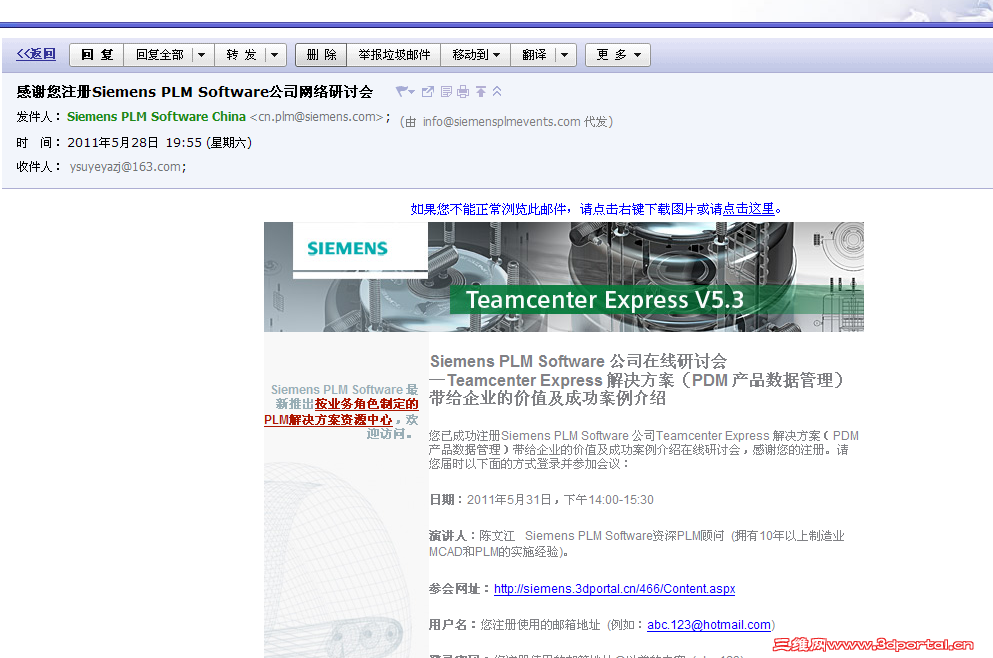Click the abc.123@hotmail.com example link

709,625
